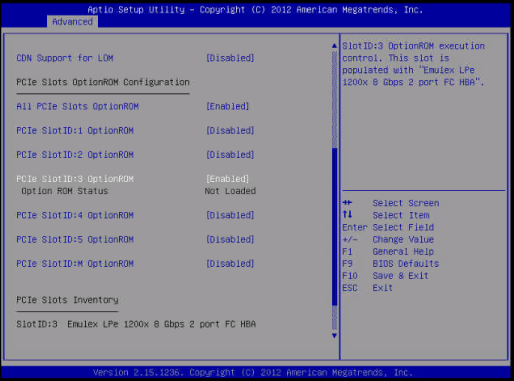Toggle the SlotID:1 OptionROM [Disabled] value
The width and height of the screenshot is (514, 381).
coord(230,131)
